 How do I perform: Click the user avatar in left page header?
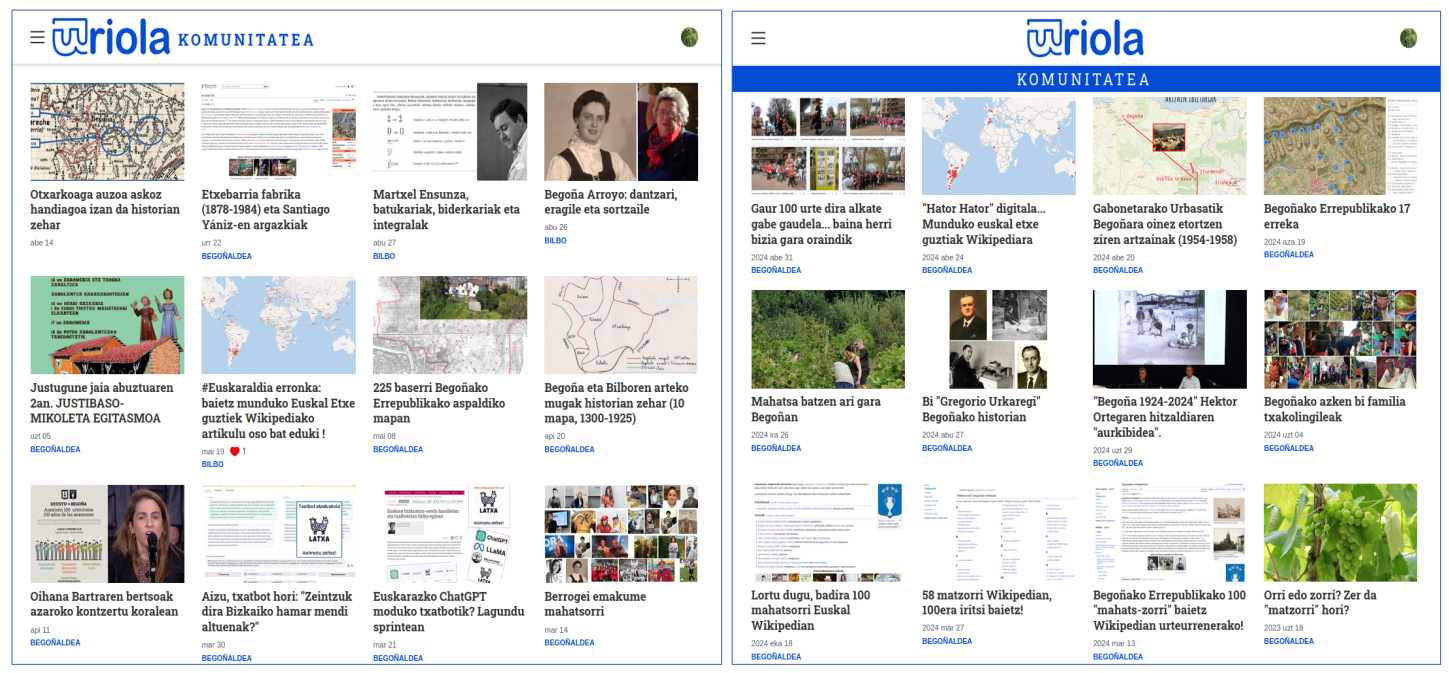pos(689,38)
